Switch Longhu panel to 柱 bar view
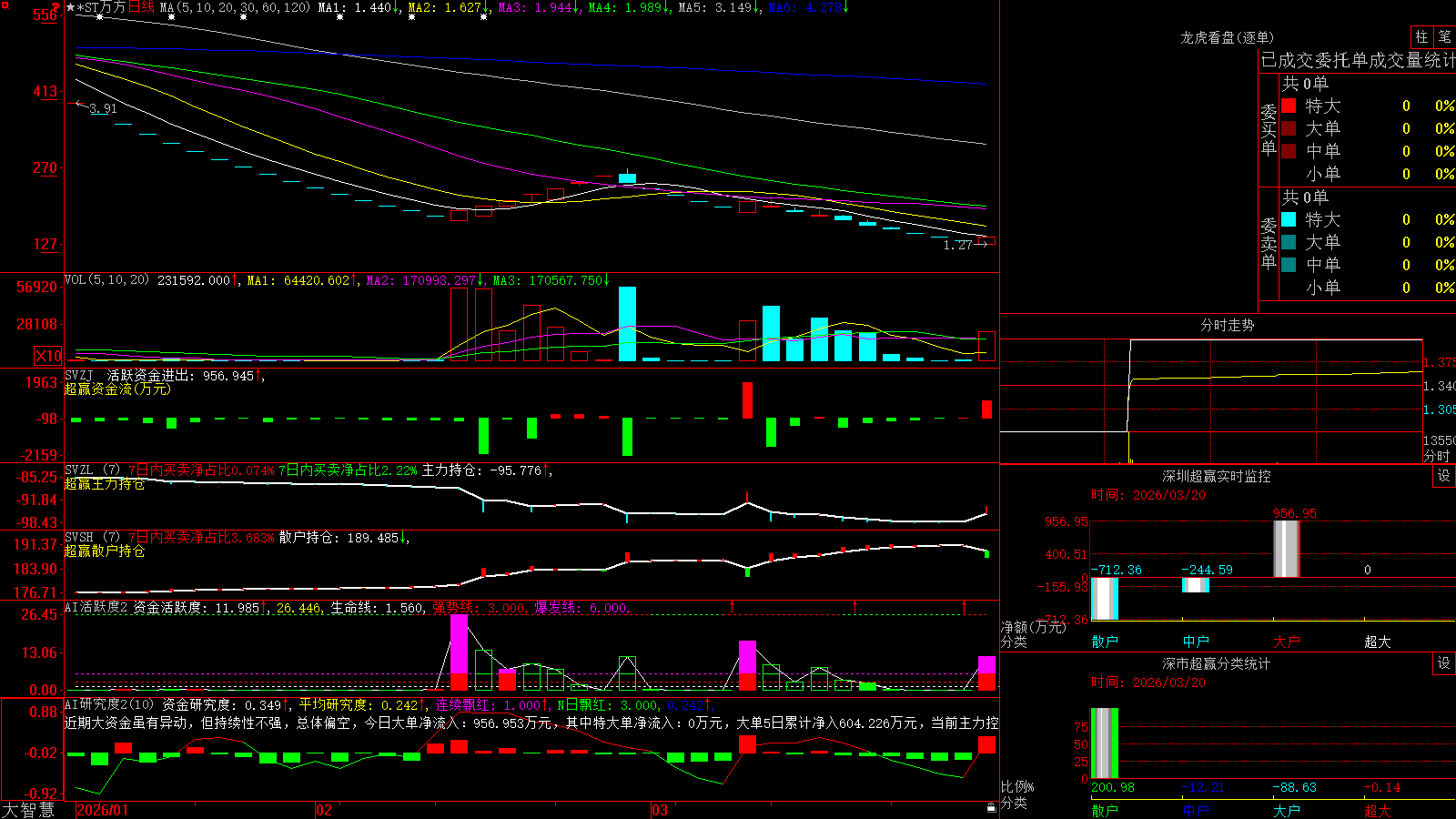The width and height of the screenshot is (1456, 819). tap(1421, 36)
